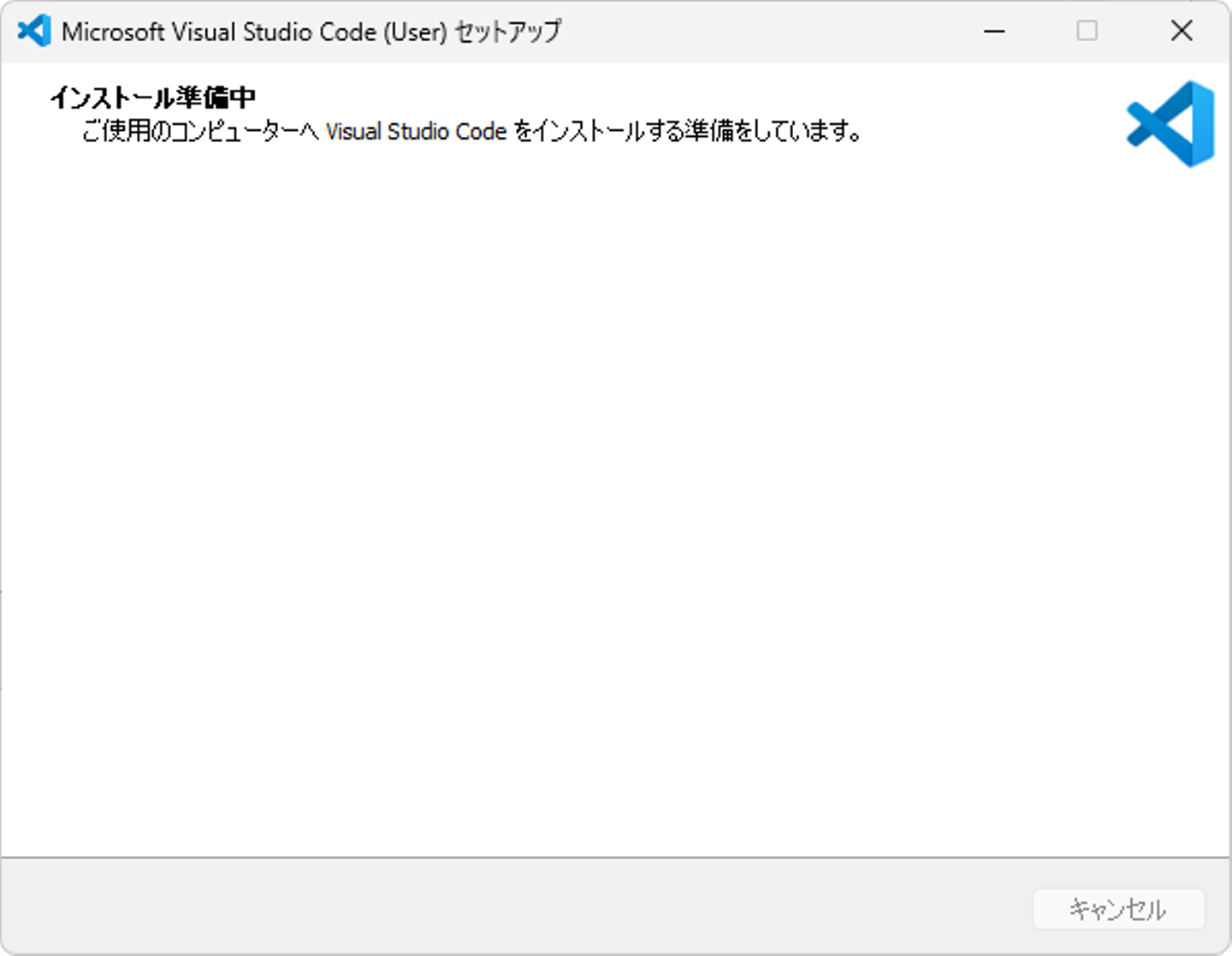The height and width of the screenshot is (956, 1232).
Task: Click the インストール準備中 heading
Action: coord(152,98)
